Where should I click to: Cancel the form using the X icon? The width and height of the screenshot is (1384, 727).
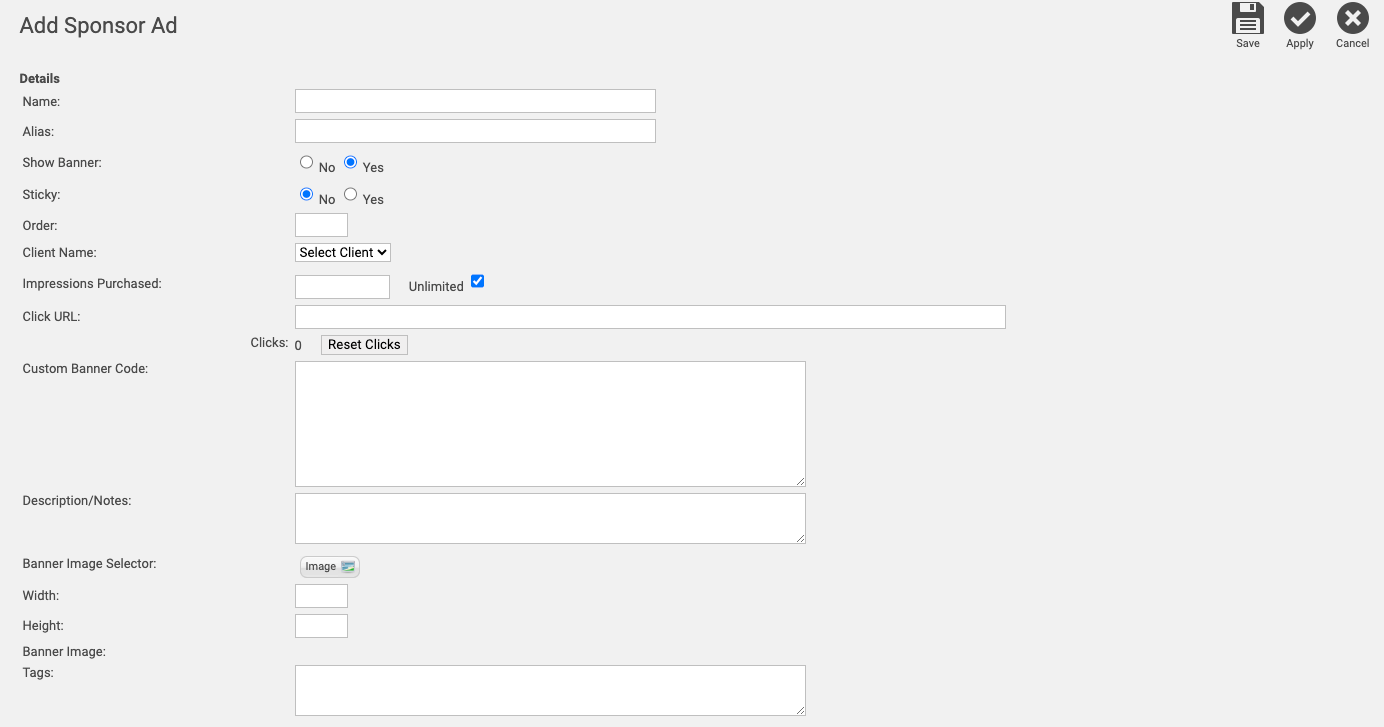1352,18
